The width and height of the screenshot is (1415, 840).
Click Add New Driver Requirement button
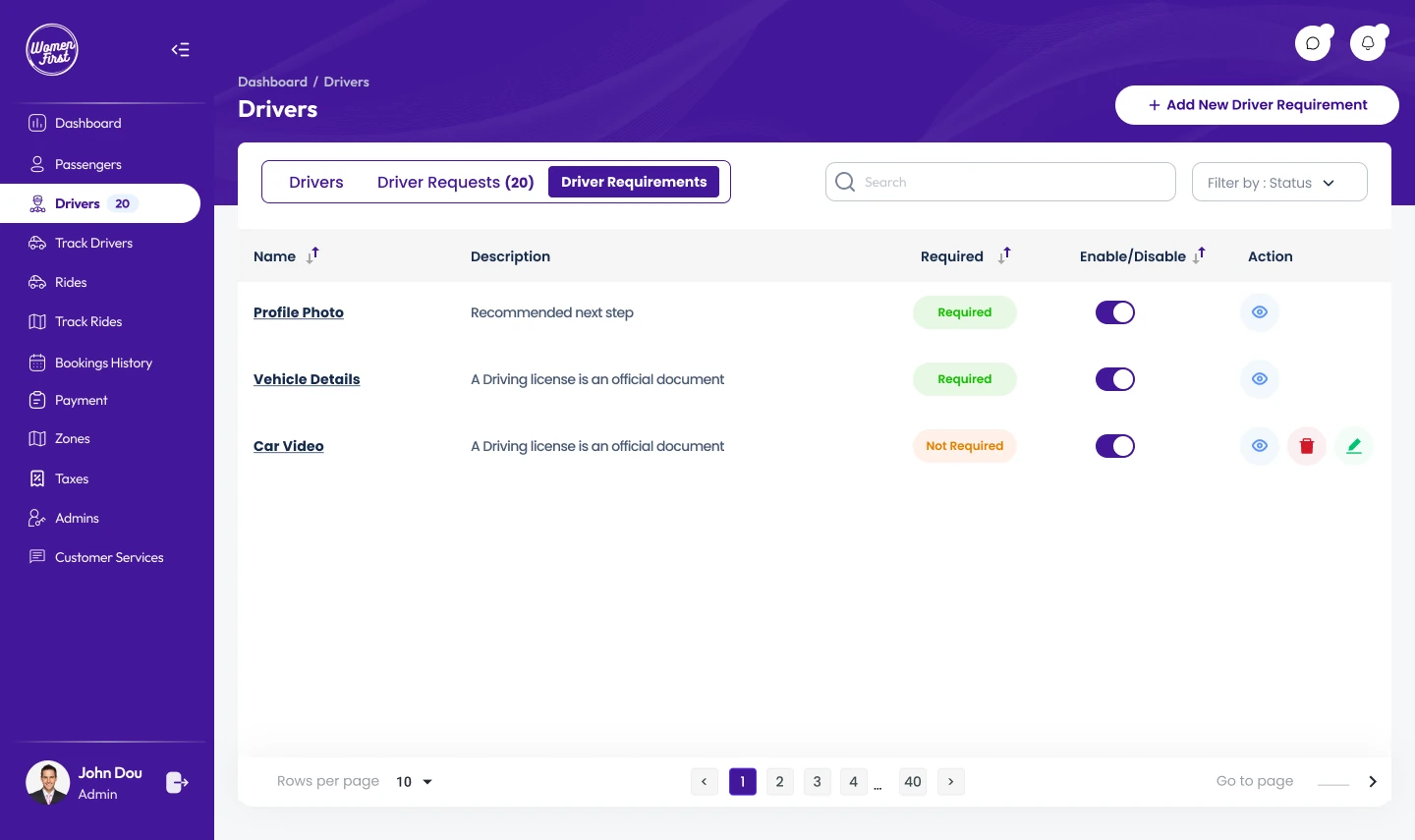(1257, 105)
